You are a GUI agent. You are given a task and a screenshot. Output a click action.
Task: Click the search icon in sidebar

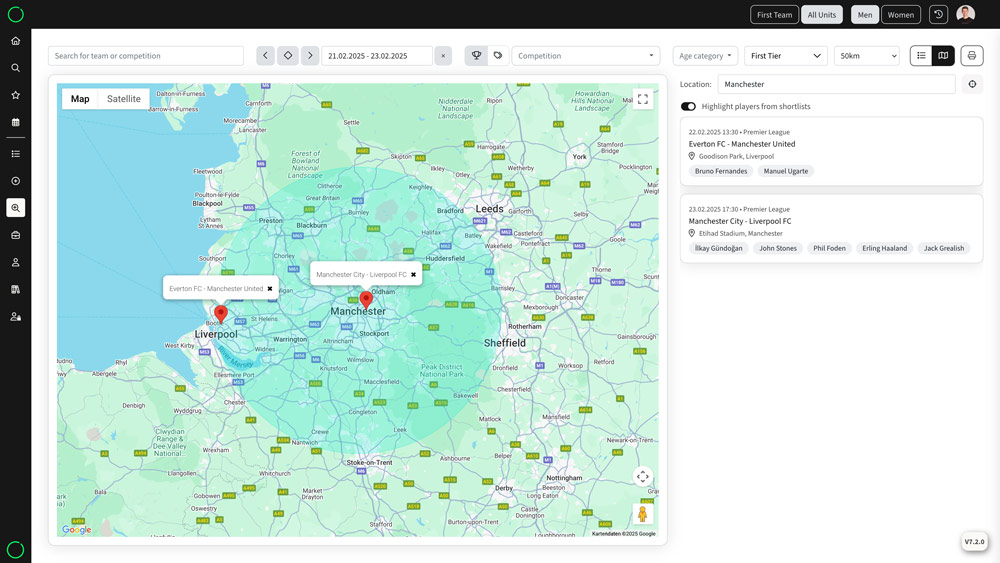15,68
